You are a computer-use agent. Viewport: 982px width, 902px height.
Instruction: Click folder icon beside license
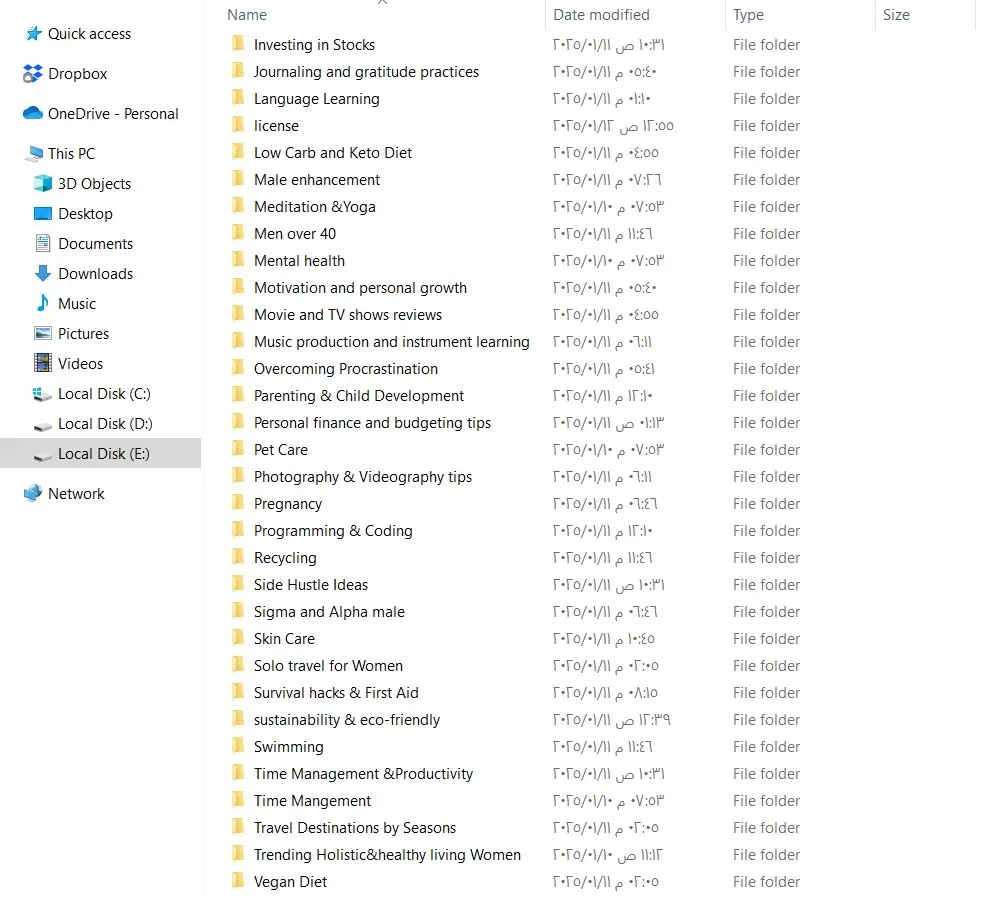click(x=238, y=125)
